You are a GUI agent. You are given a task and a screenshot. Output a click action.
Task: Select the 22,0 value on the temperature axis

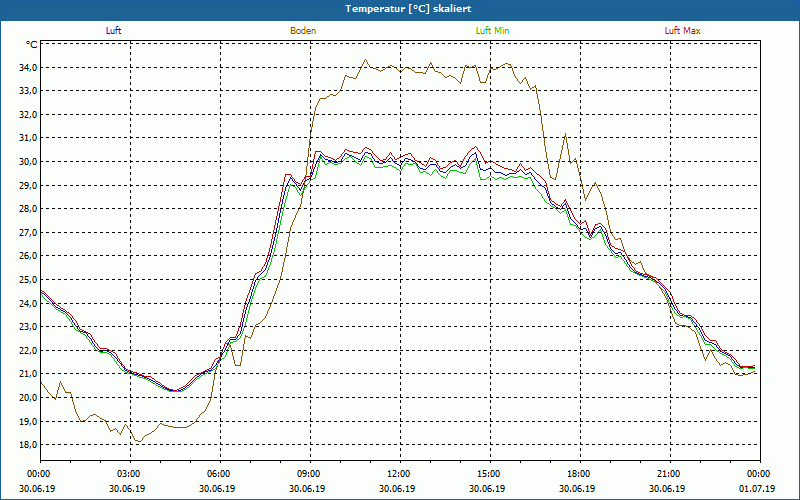pyautogui.click(x=28, y=351)
